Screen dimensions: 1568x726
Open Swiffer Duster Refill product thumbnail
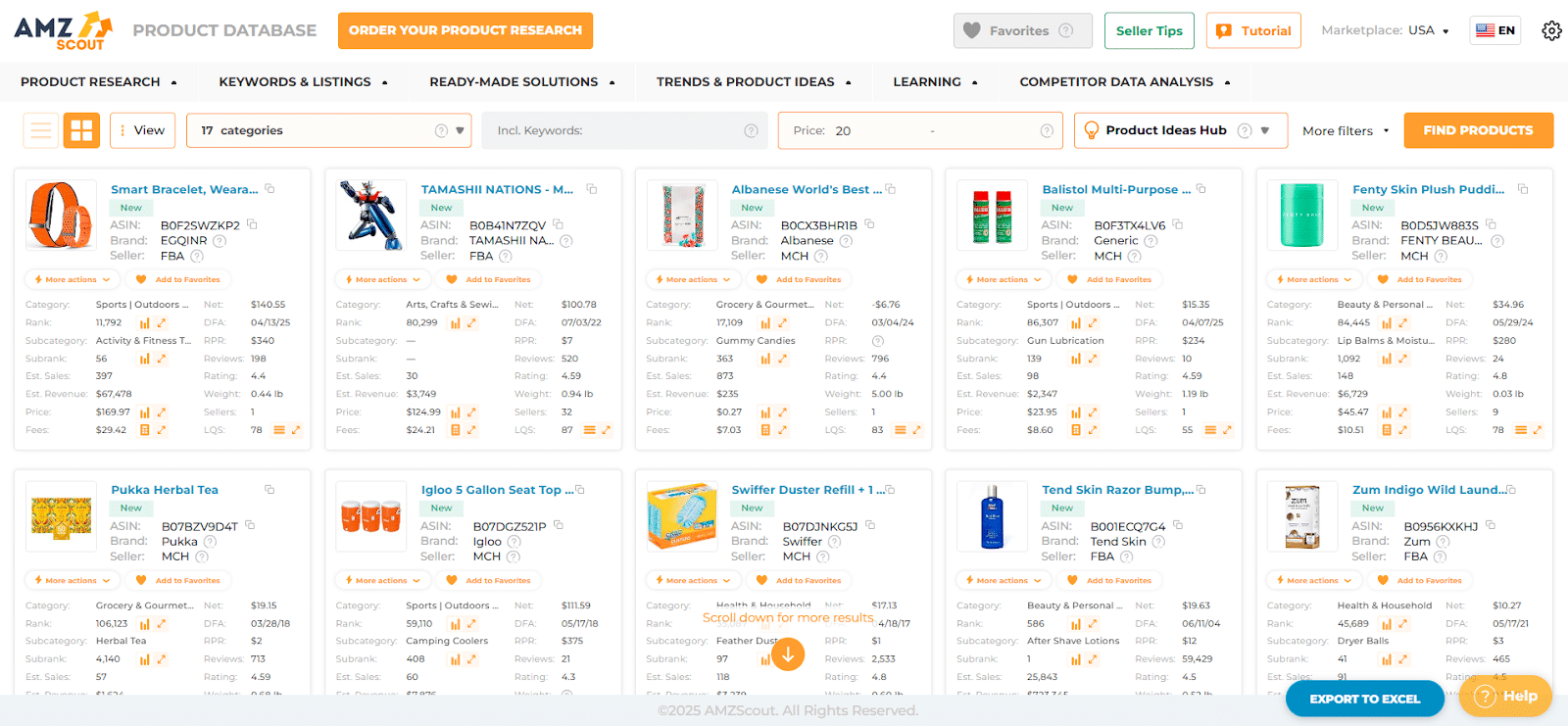(682, 516)
